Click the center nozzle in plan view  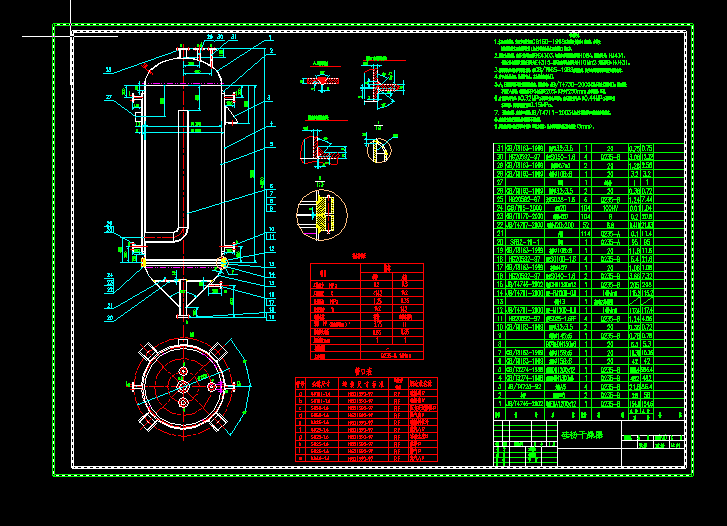click(183, 386)
